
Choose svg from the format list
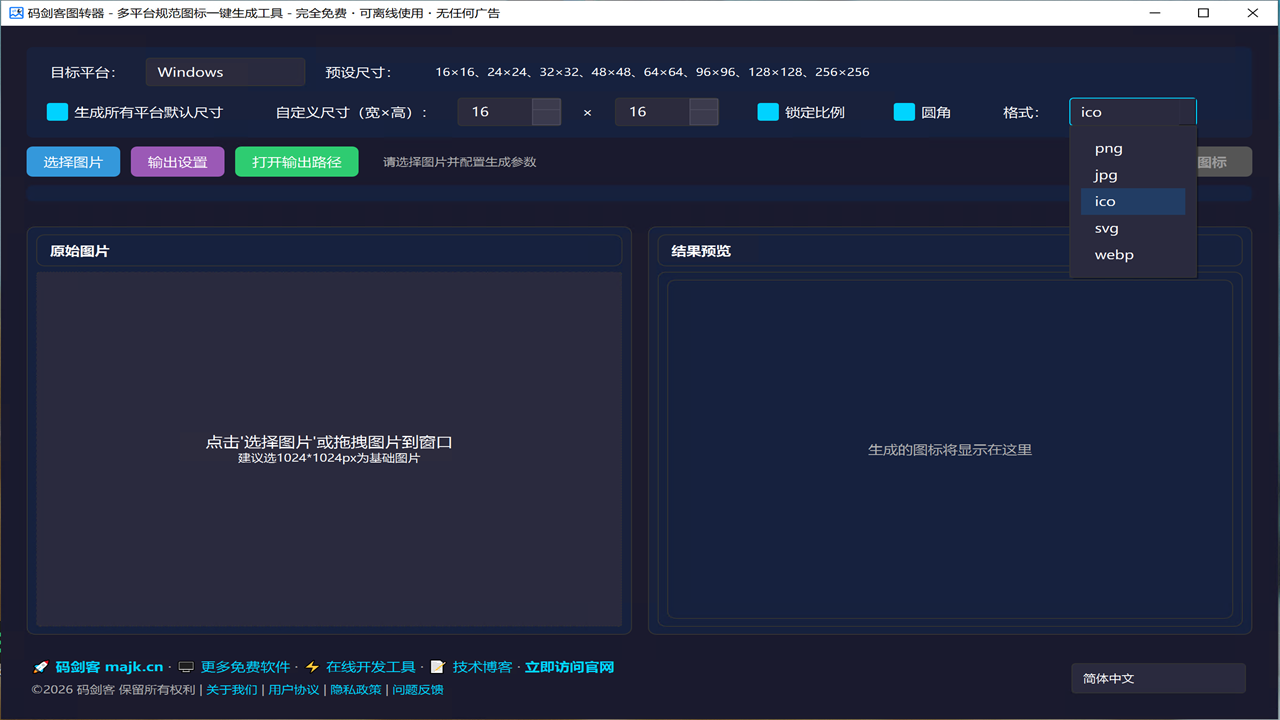tap(1133, 228)
